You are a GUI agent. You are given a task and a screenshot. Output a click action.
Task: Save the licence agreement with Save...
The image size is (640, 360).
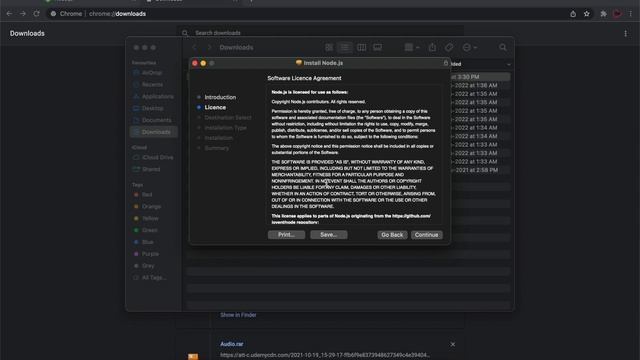[329, 235]
